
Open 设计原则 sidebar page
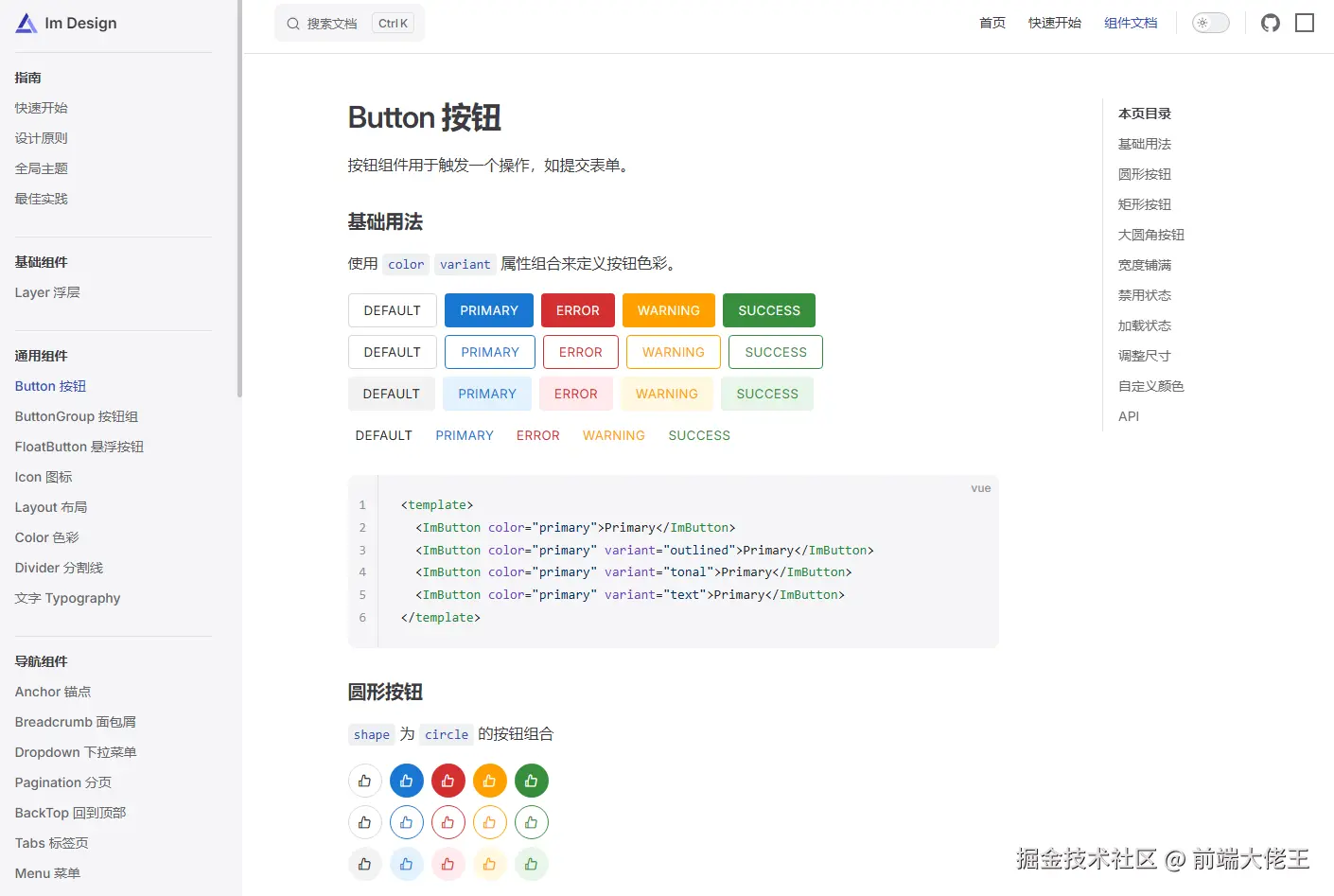[x=42, y=138]
